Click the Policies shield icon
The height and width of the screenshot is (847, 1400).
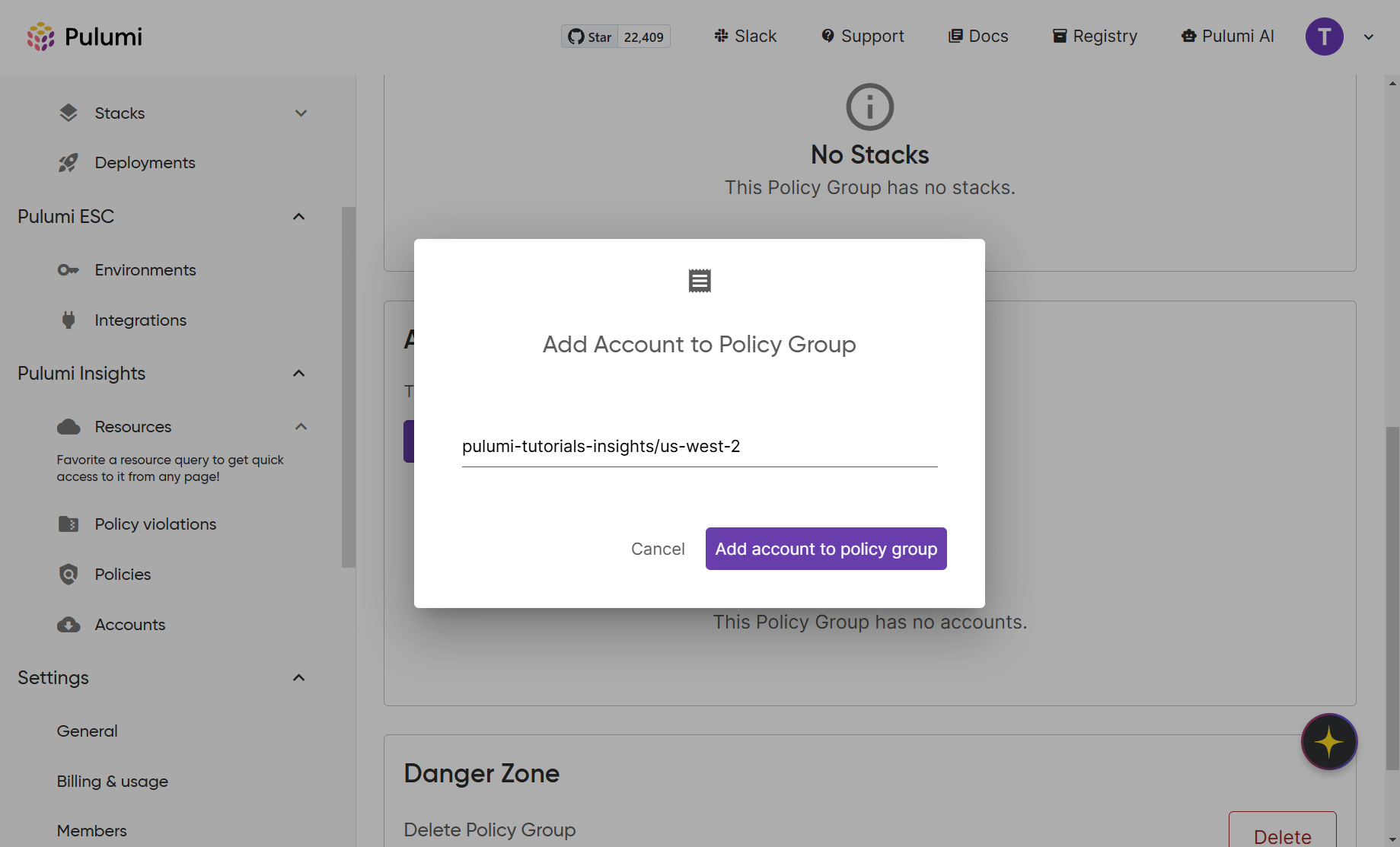pyautogui.click(x=69, y=575)
